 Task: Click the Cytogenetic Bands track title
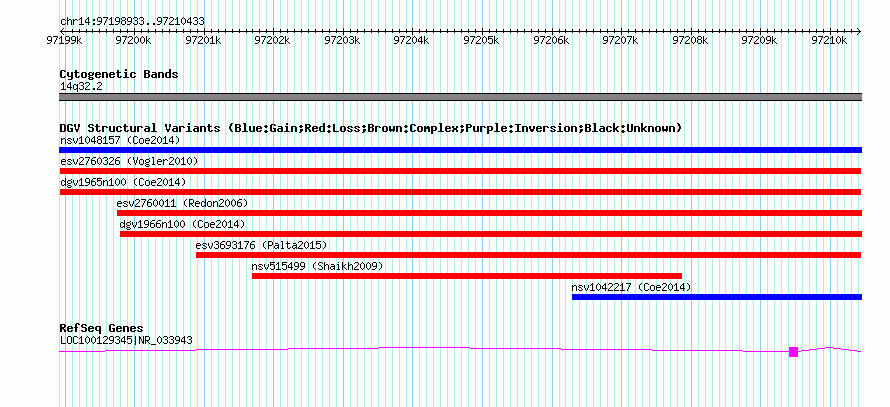[119, 74]
